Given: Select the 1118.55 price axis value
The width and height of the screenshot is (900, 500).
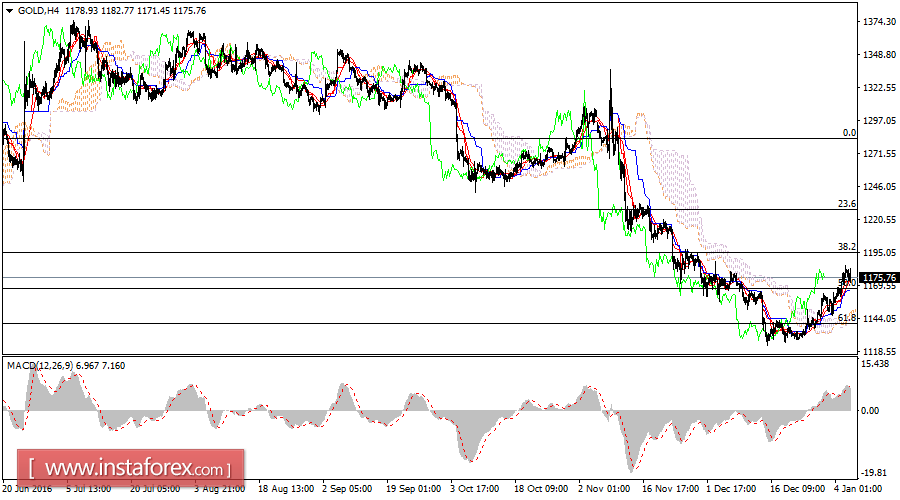Looking at the screenshot, I should 879,351.
